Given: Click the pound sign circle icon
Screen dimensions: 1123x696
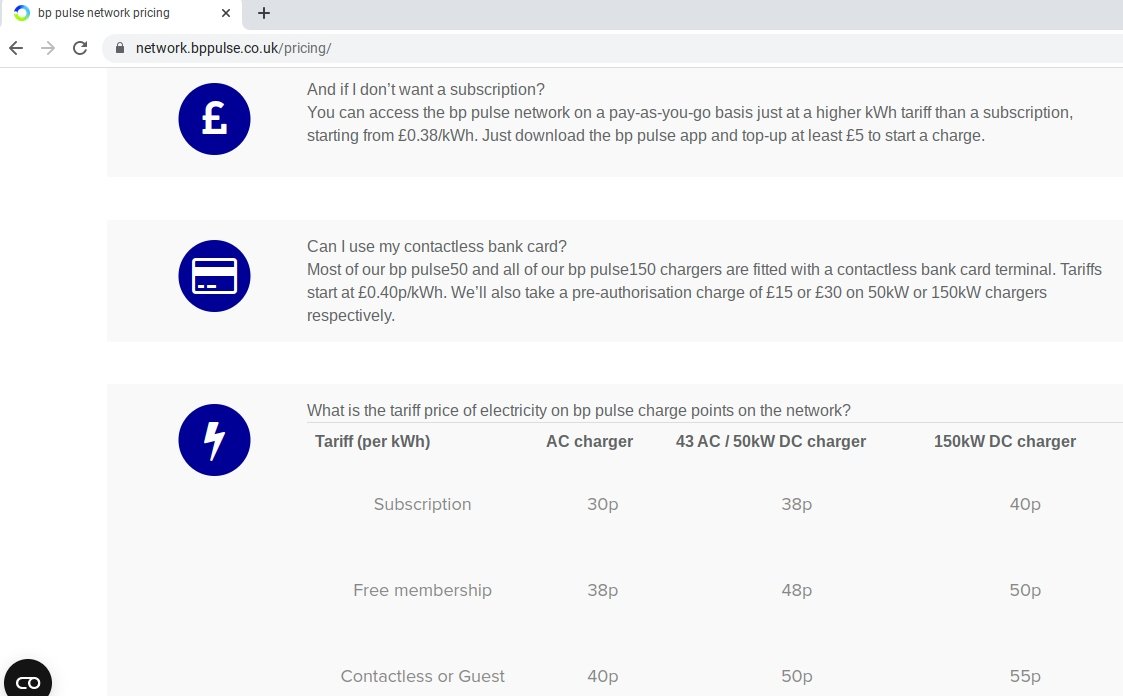Looking at the screenshot, I should 214,119.
